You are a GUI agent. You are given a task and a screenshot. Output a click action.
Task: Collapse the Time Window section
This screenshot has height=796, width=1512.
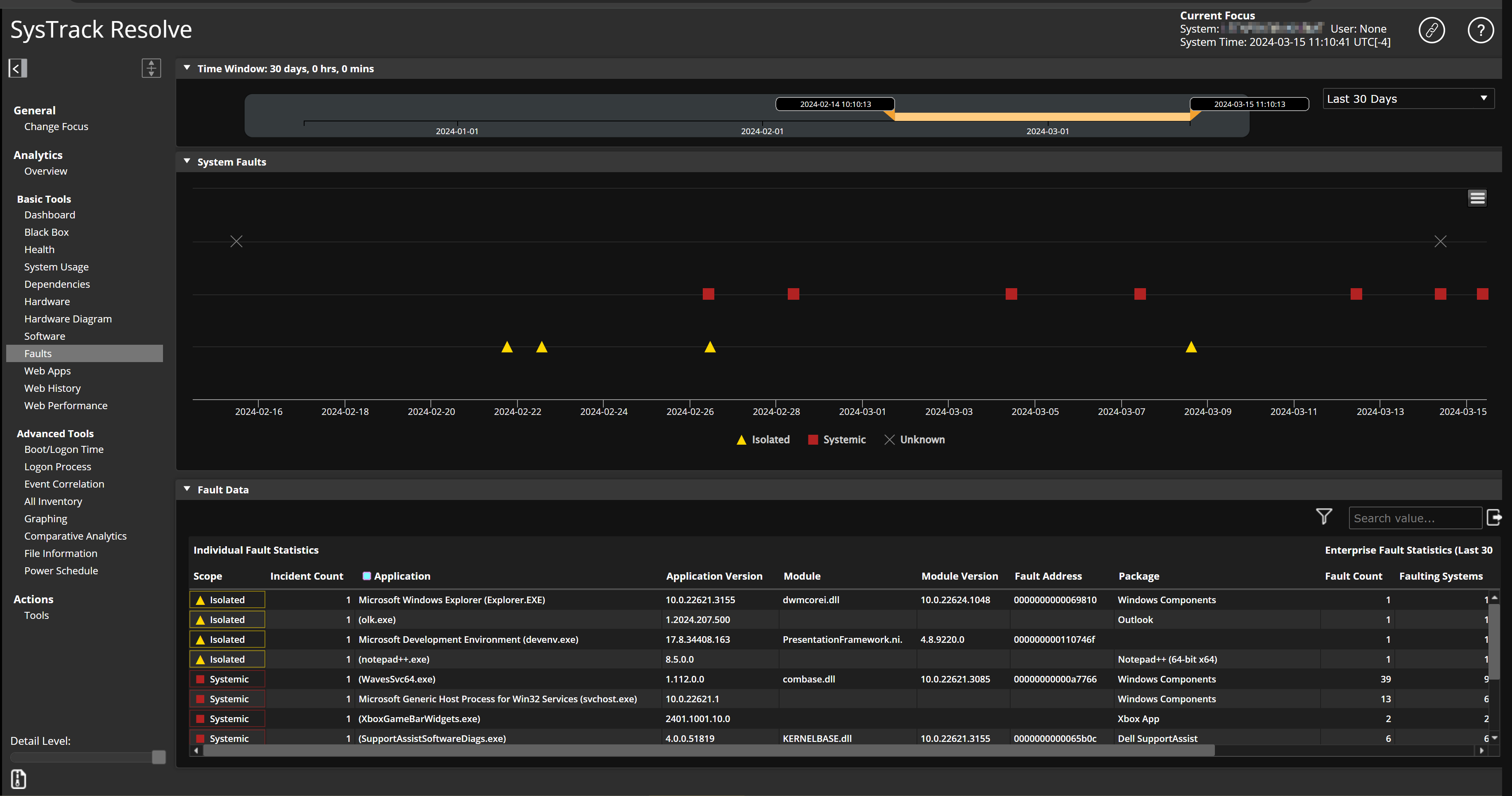(187, 68)
